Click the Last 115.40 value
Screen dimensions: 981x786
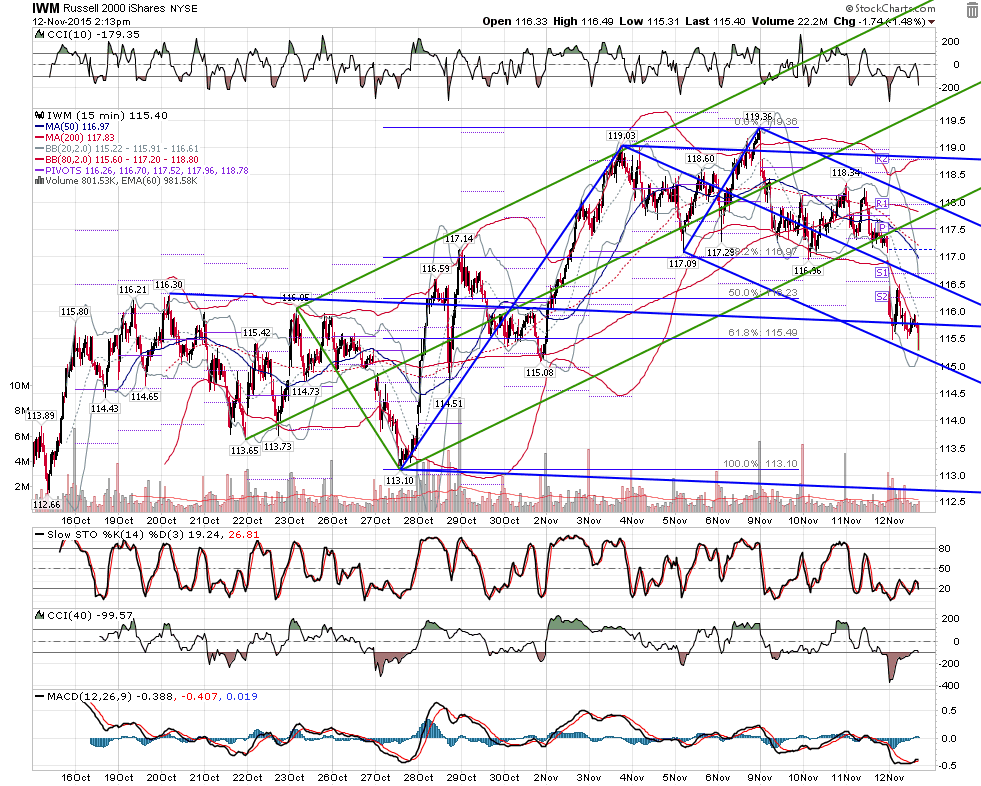point(715,21)
